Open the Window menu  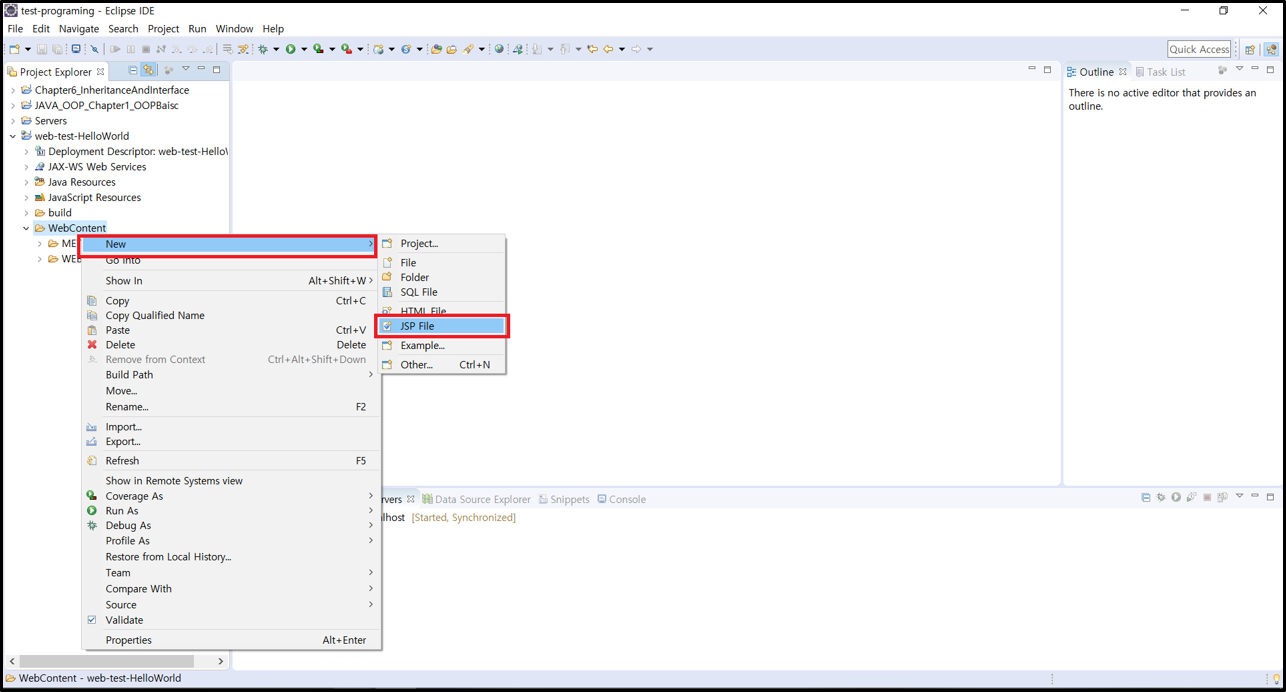(x=234, y=29)
